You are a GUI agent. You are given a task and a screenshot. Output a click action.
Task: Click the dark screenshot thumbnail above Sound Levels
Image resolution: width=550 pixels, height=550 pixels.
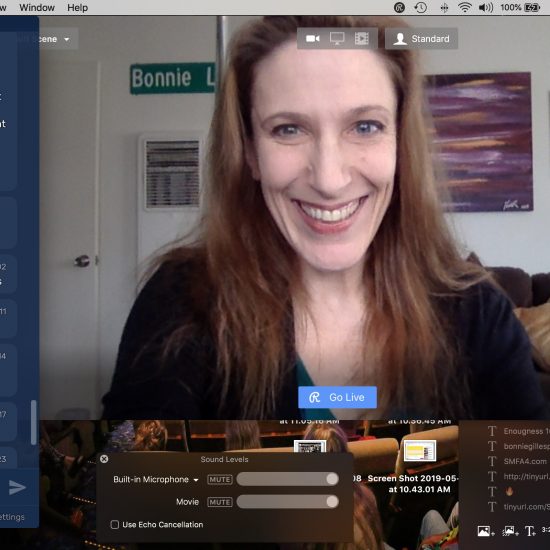310,446
